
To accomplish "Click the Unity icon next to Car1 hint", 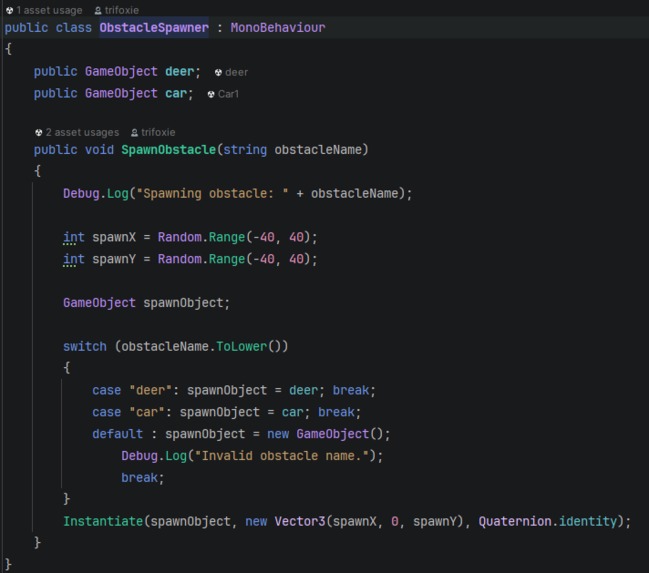I will coord(211,94).
